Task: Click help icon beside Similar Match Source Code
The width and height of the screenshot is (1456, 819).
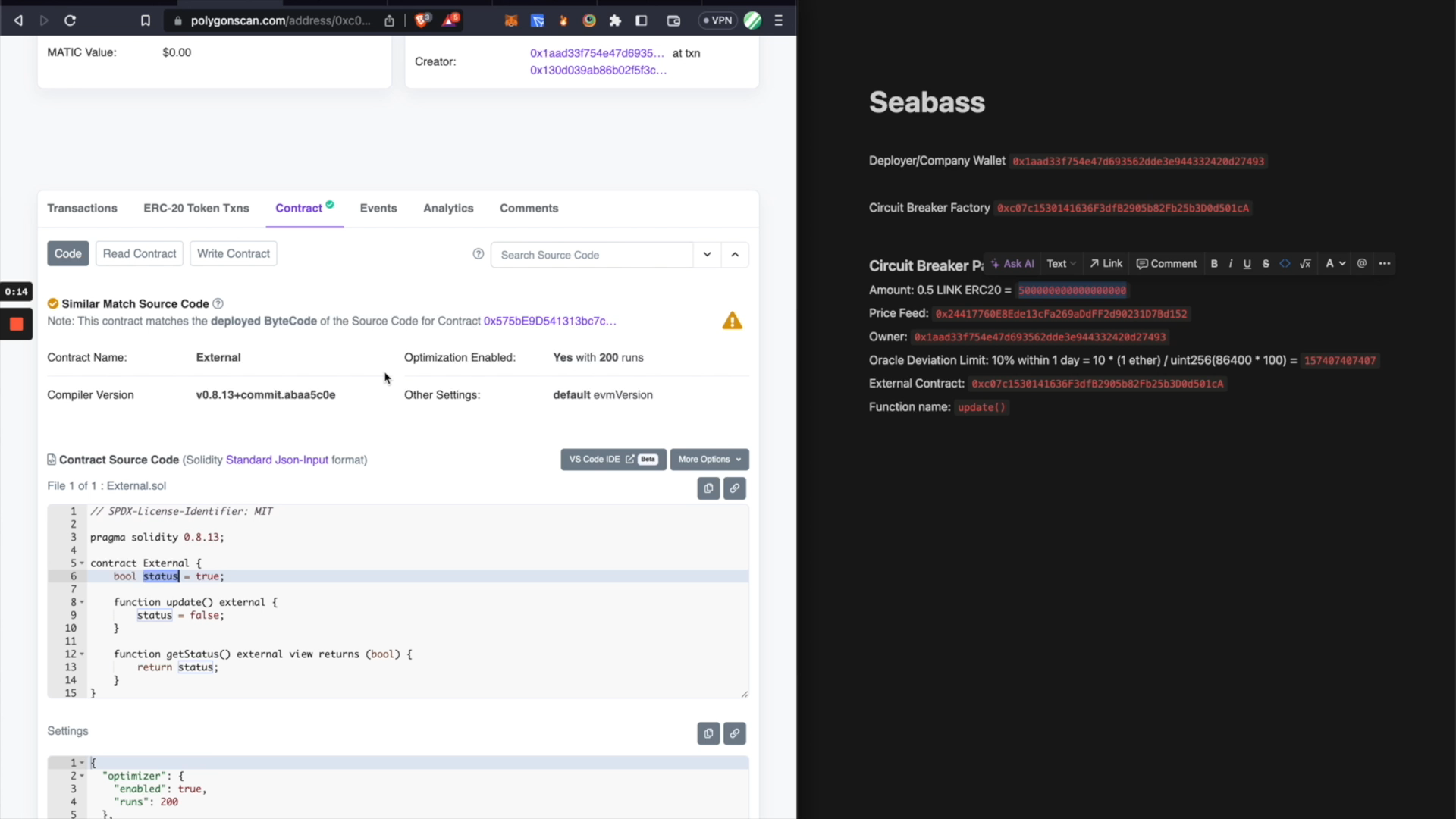Action: point(218,303)
